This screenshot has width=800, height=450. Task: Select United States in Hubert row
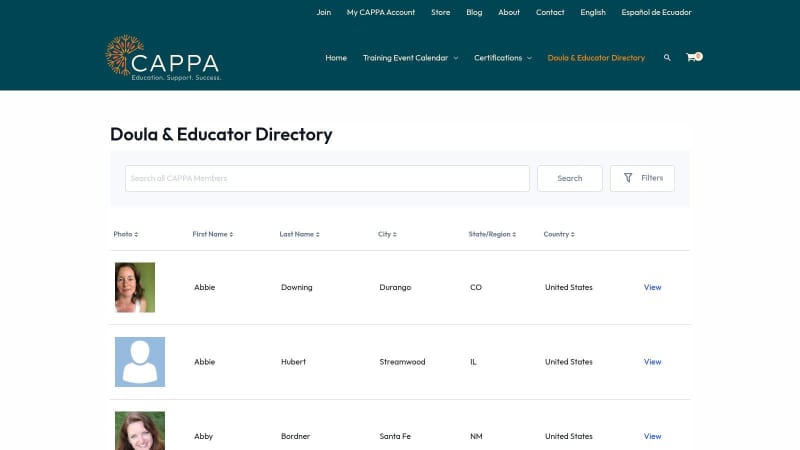[x=568, y=362]
